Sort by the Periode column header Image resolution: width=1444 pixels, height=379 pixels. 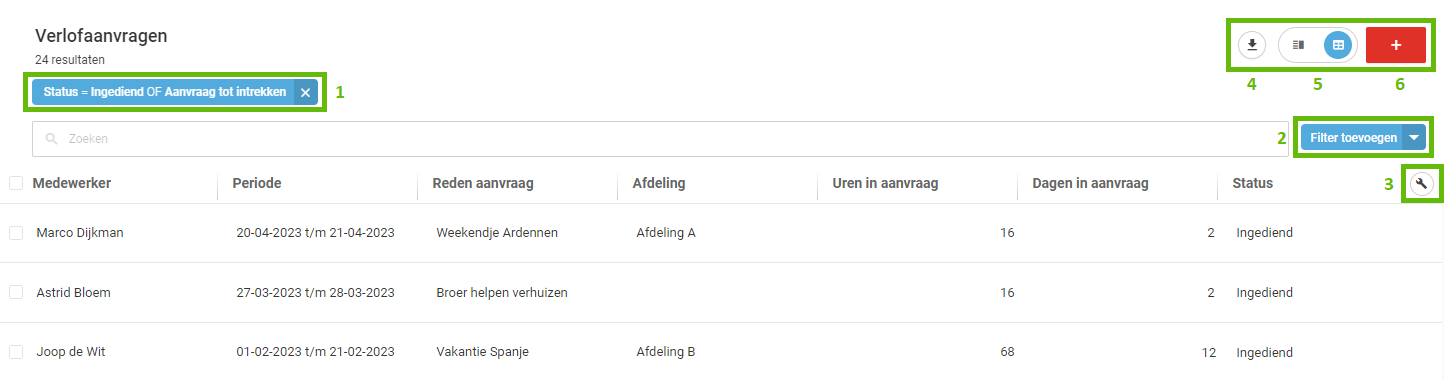tap(256, 183)
